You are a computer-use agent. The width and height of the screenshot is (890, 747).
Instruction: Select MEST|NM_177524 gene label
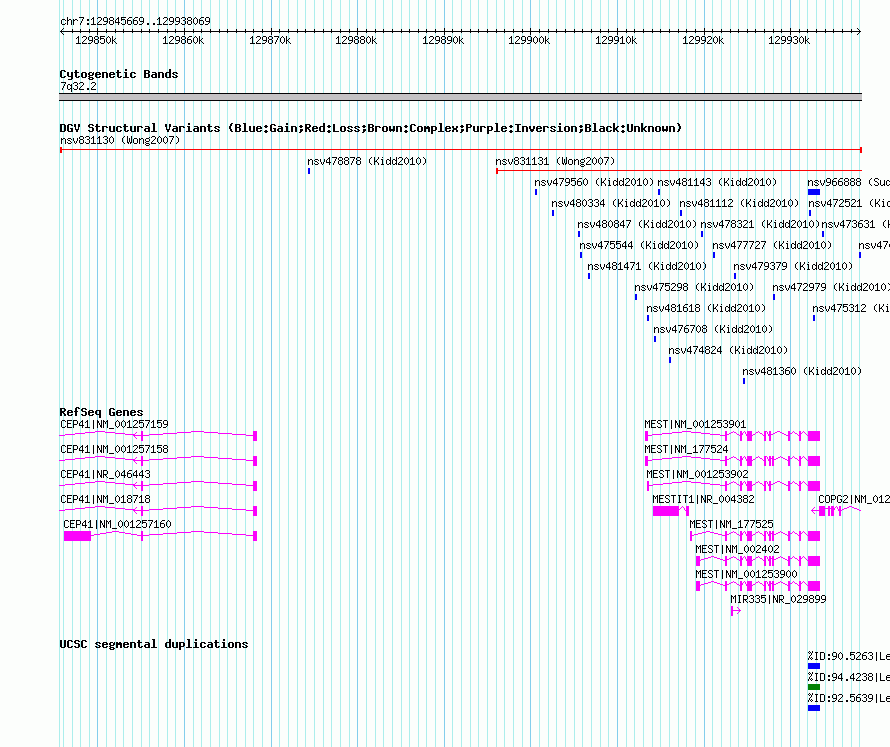click(x=686, y=449)
